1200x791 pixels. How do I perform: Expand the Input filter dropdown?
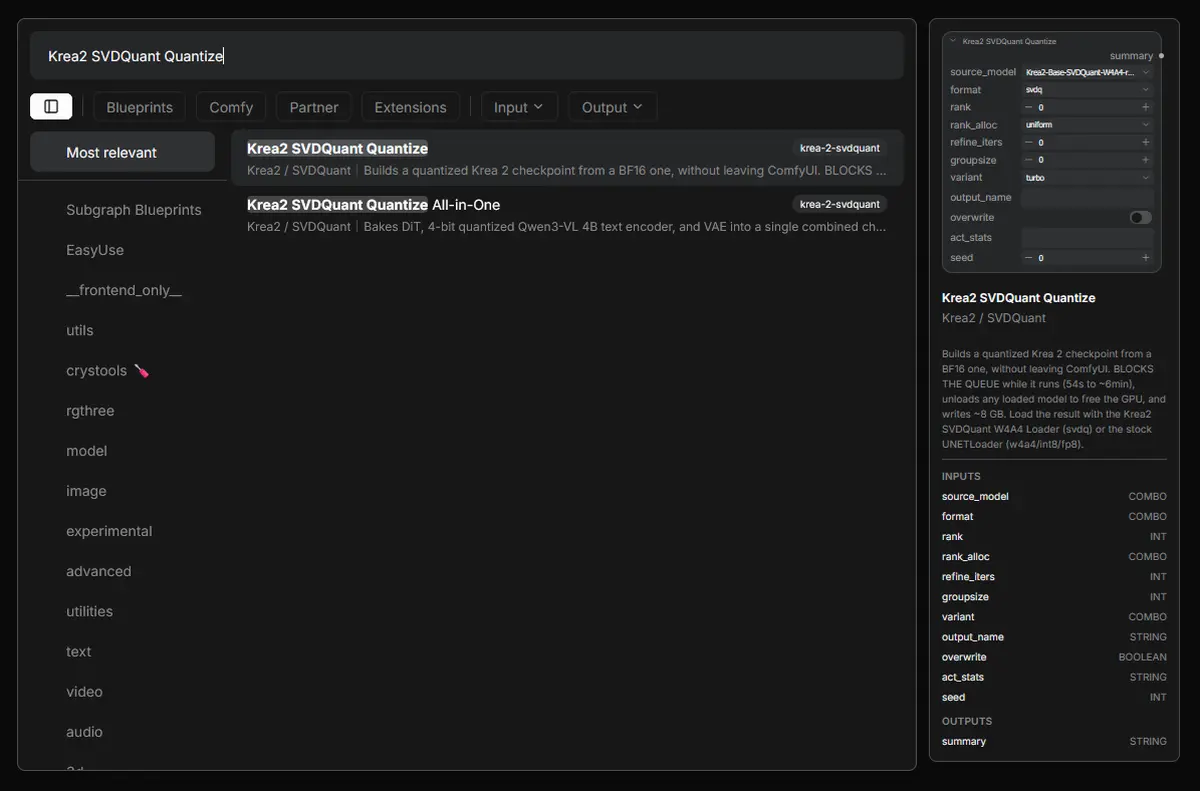coord(518,107)
